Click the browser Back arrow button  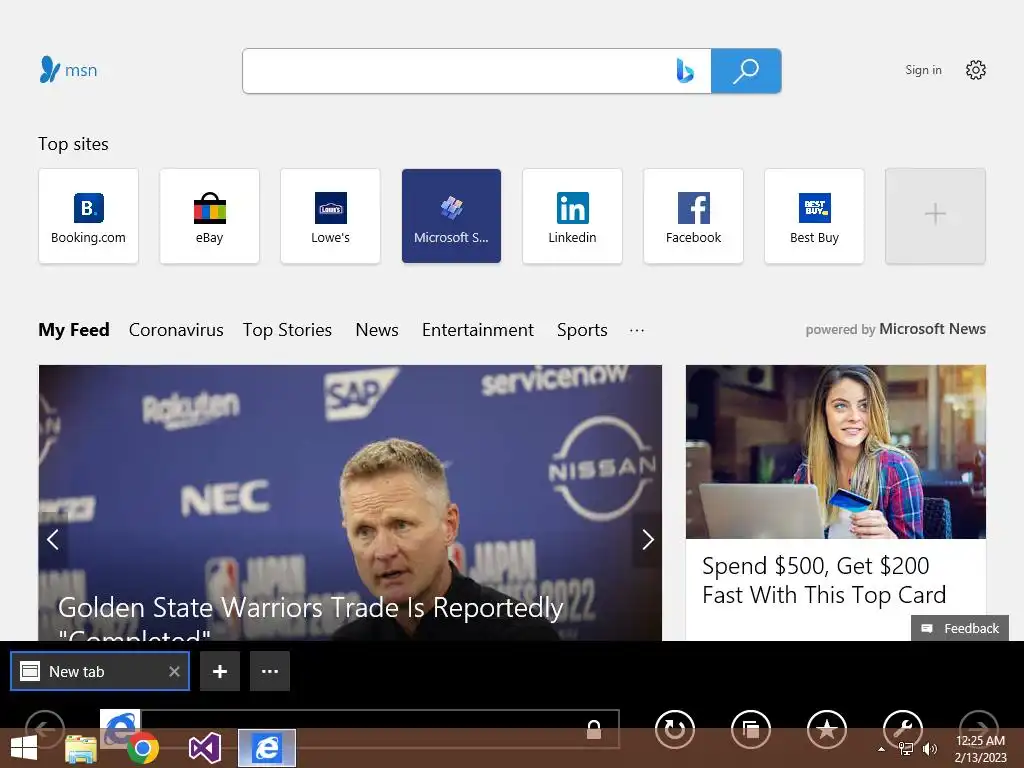pyautogui.click(x=44, y=727)
